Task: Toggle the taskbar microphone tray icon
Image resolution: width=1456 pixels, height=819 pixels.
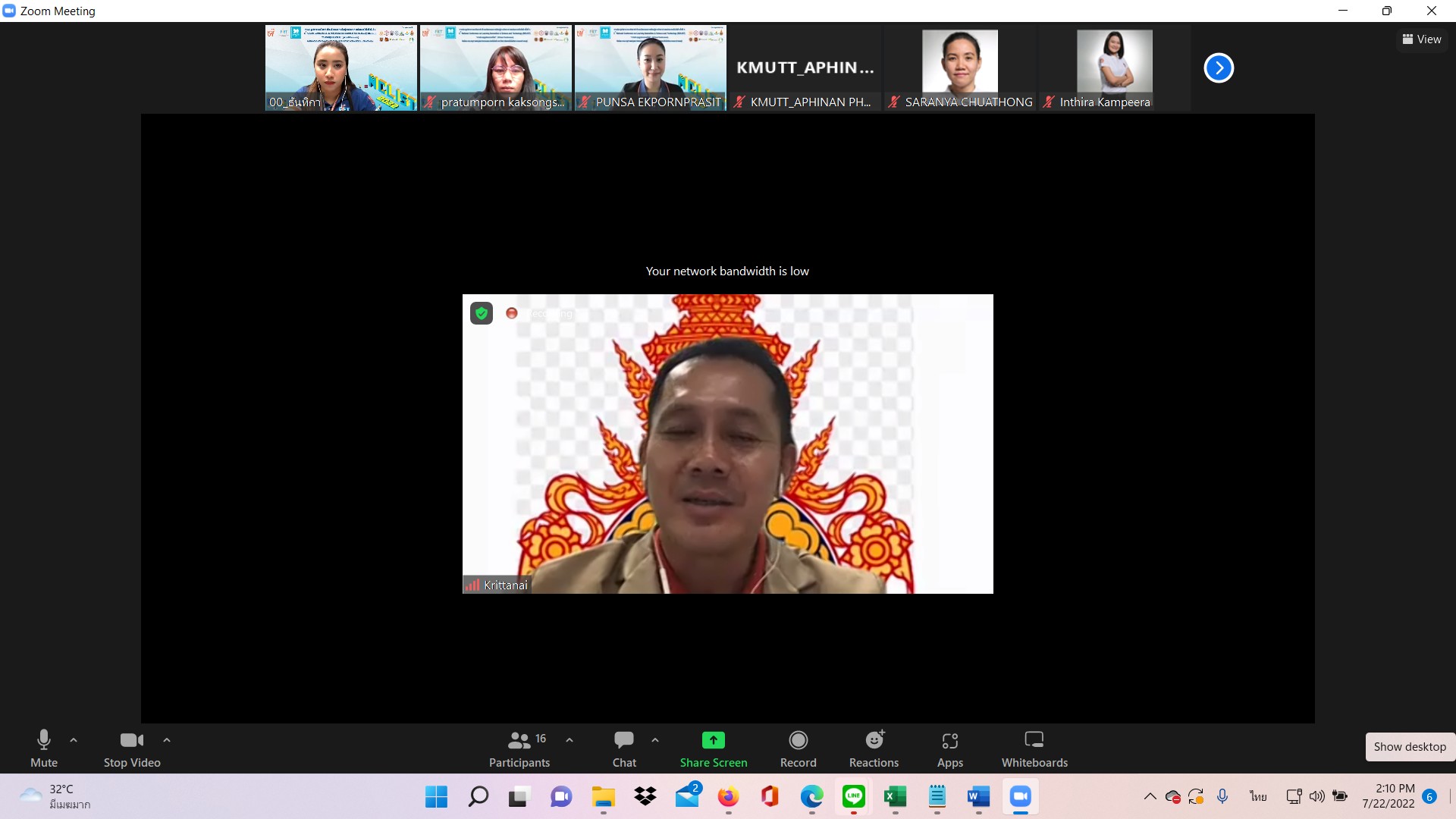Action: (1222, 796)
